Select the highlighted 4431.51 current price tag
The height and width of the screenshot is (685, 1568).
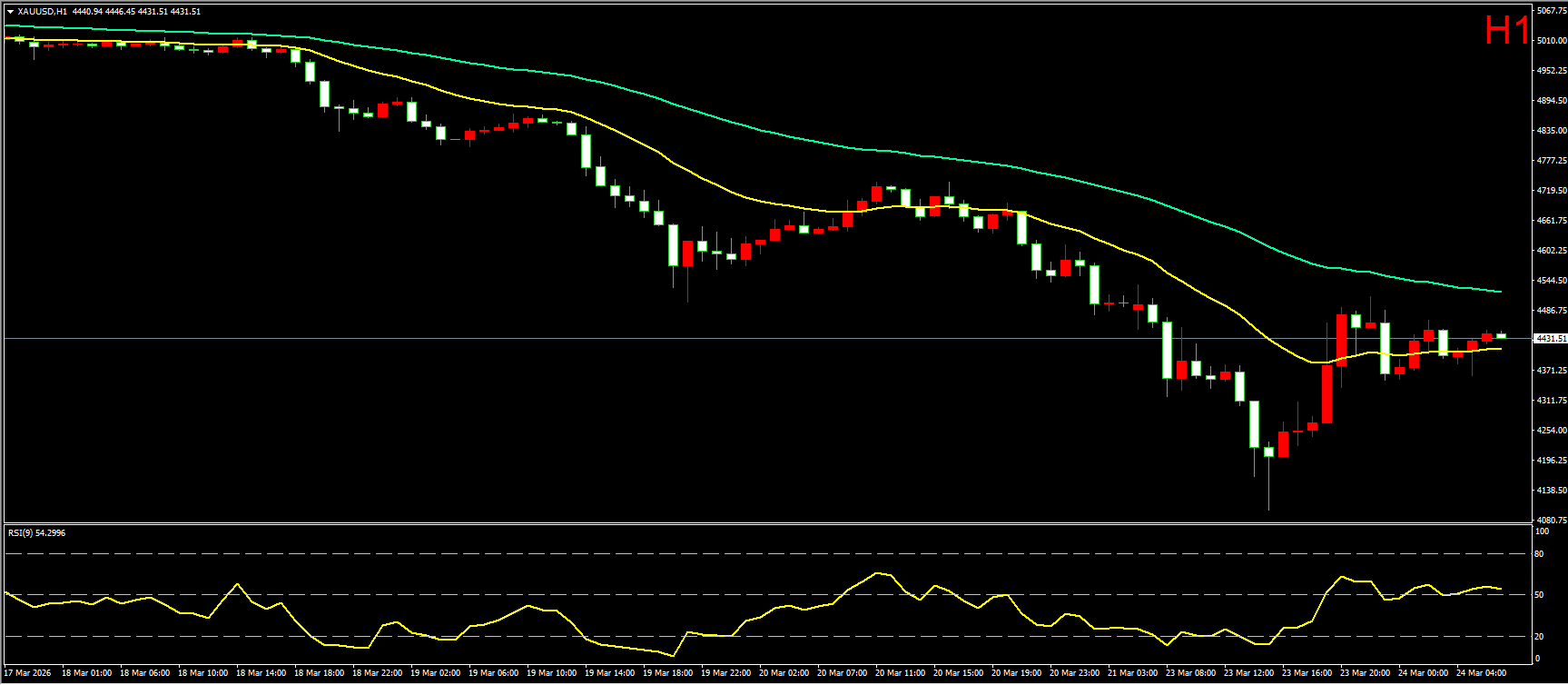1550,338
